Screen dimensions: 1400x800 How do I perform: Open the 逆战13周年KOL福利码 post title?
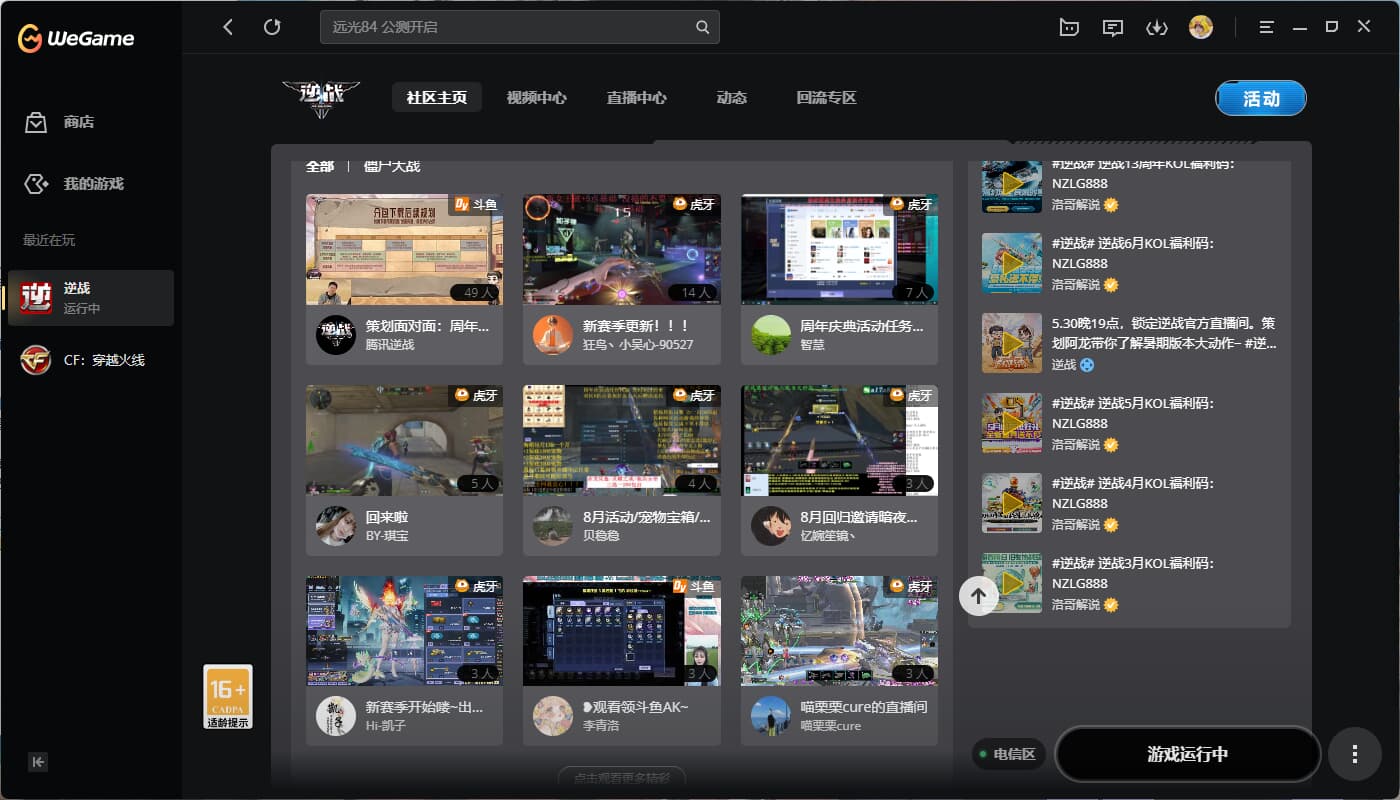[x=1143, y=174]
